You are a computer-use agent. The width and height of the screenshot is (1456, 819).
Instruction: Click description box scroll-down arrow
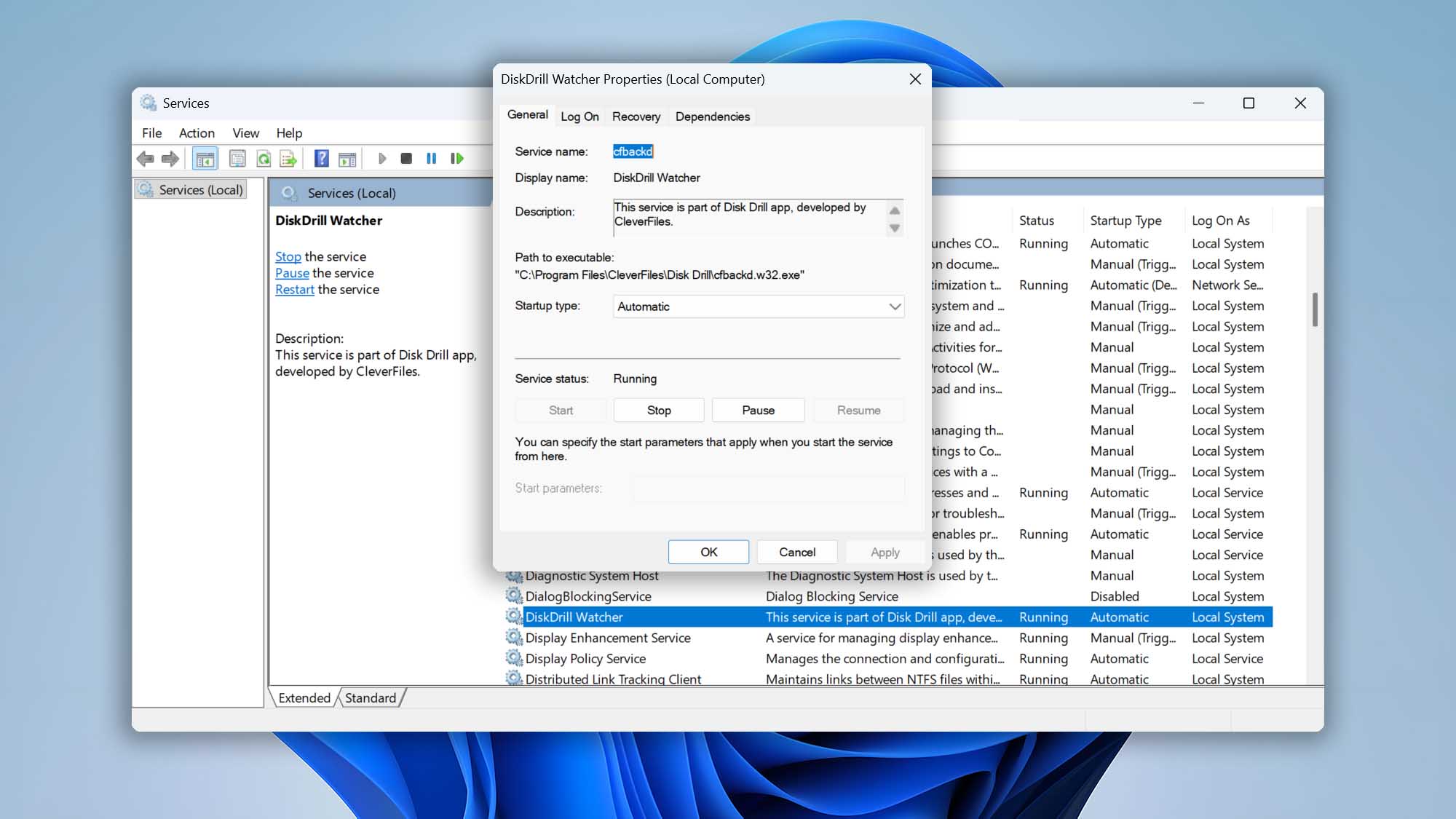coord(895,228)
